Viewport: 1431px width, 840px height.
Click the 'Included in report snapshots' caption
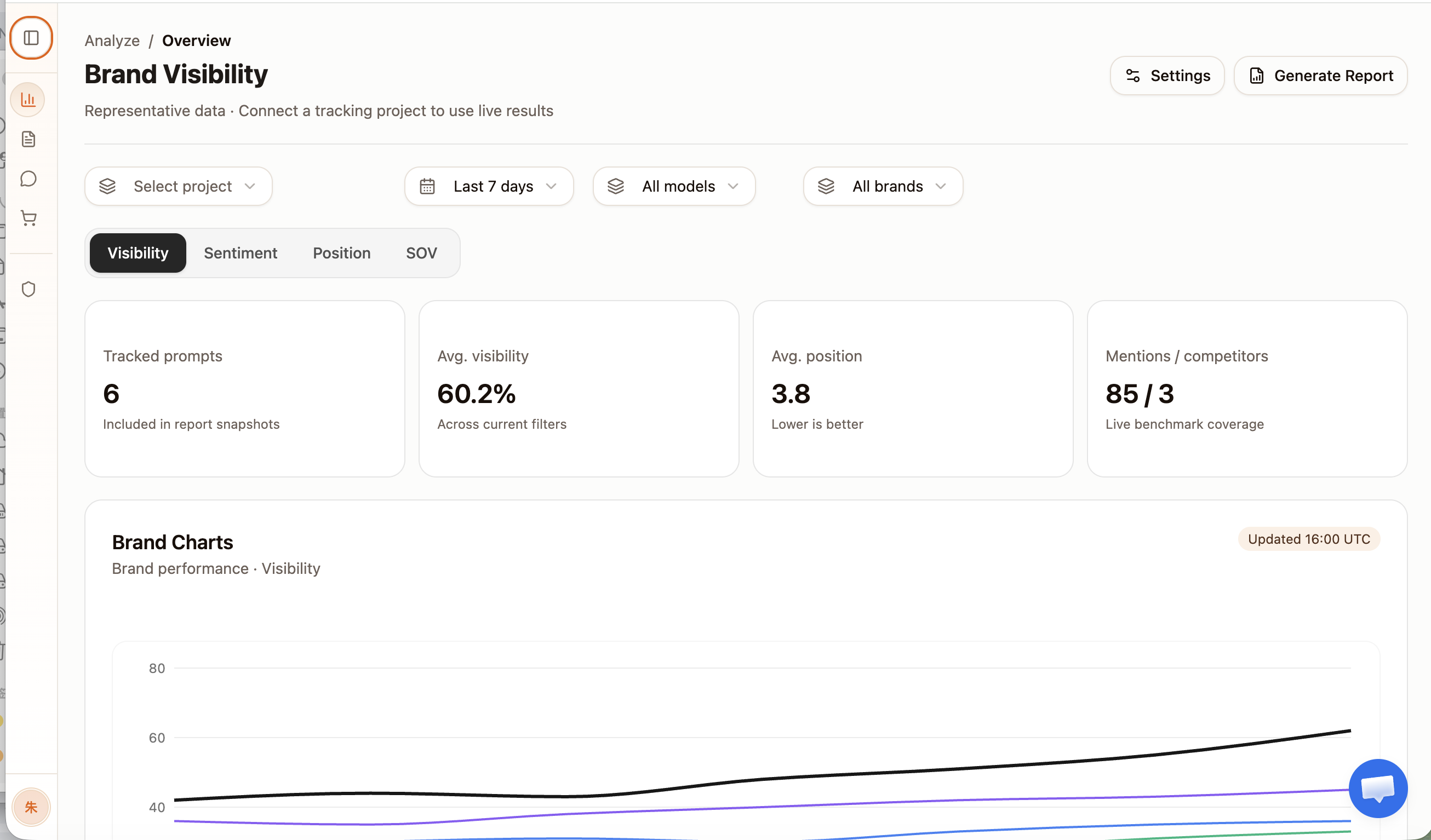(191, 424)
